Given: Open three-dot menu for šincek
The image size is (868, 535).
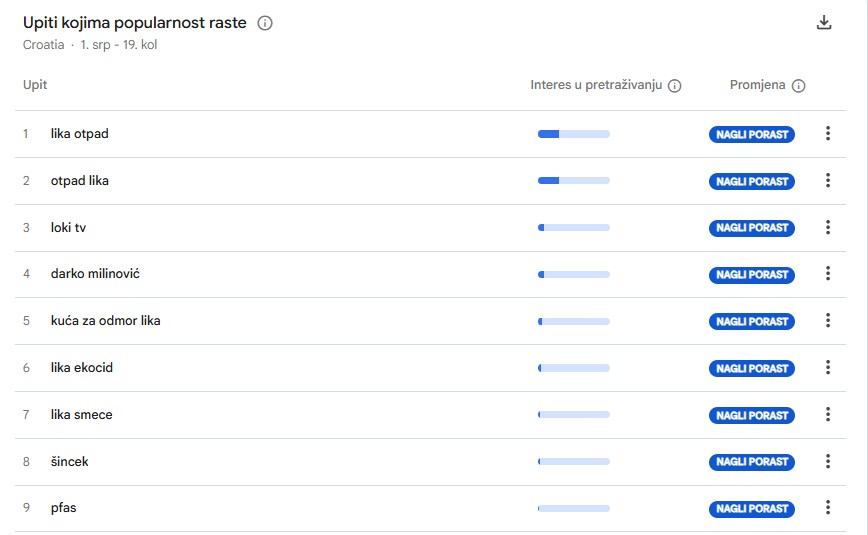Looking at the screenshot, I should [x=828, y=461].
